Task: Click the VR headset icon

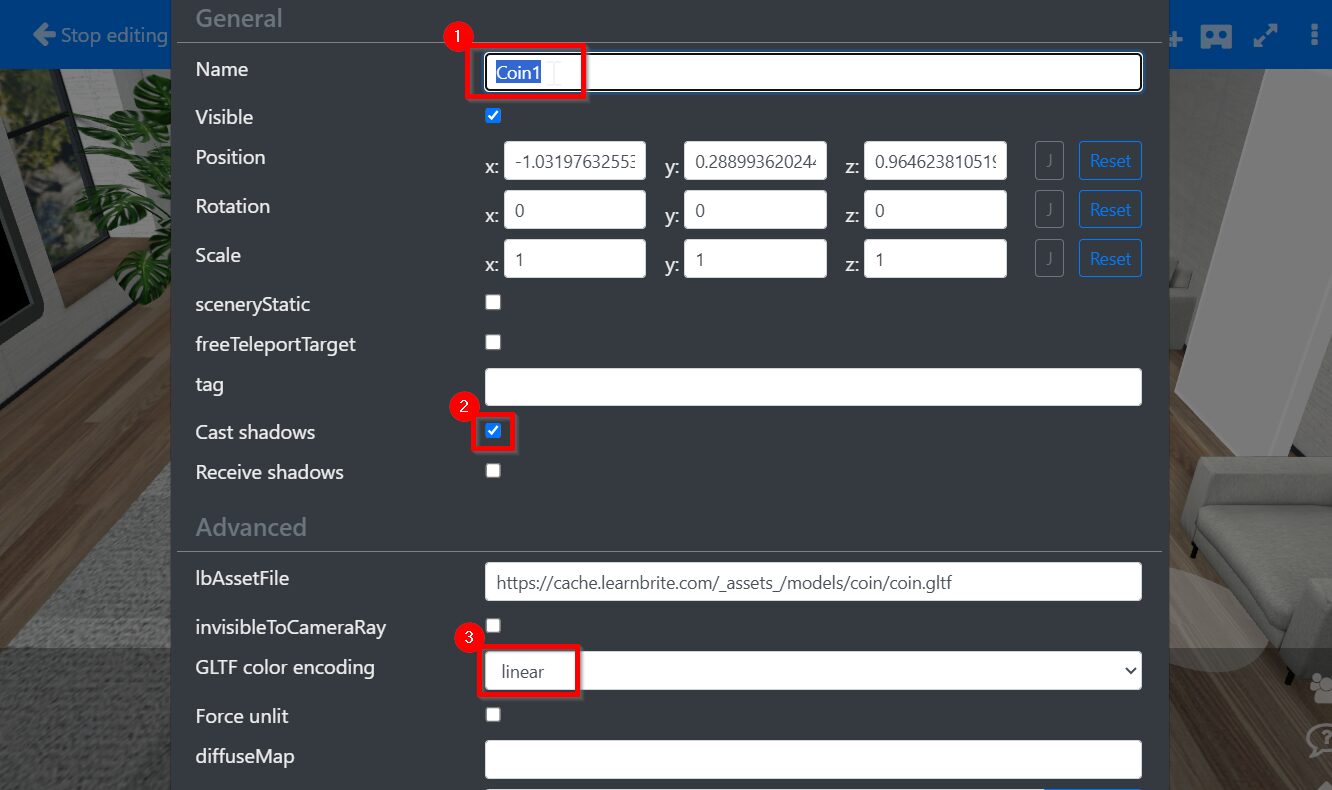Action: pyautogui.click(x=1216, y=36)
